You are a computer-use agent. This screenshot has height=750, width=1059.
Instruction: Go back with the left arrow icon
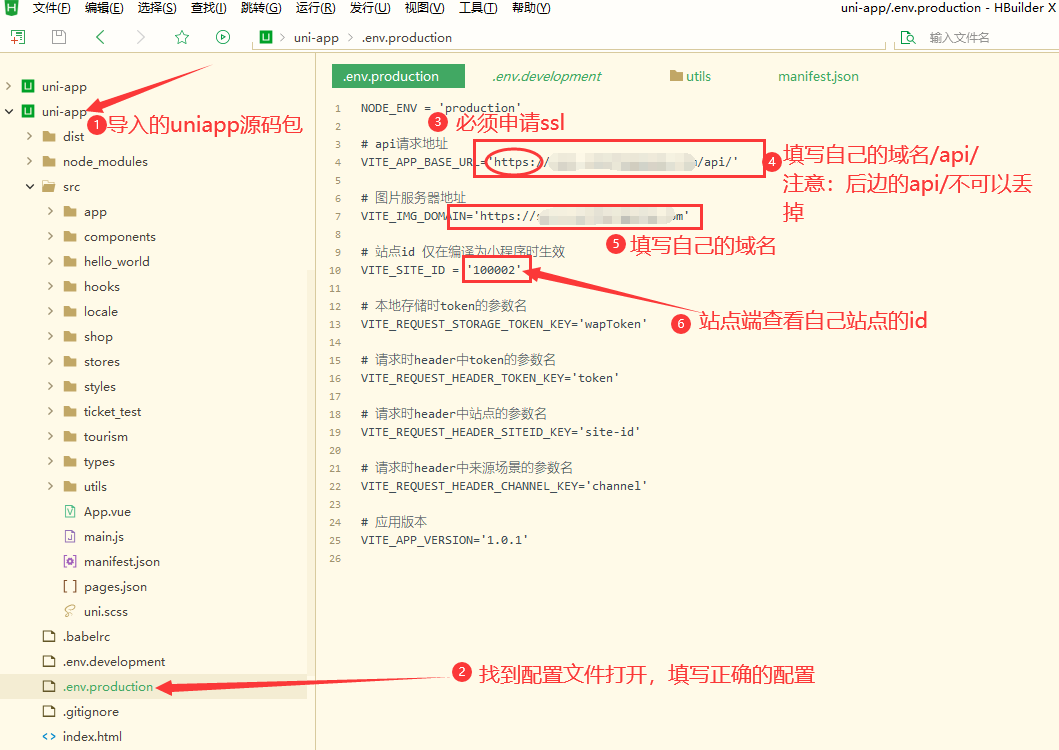pyautogui.click(x=100, y=37)
